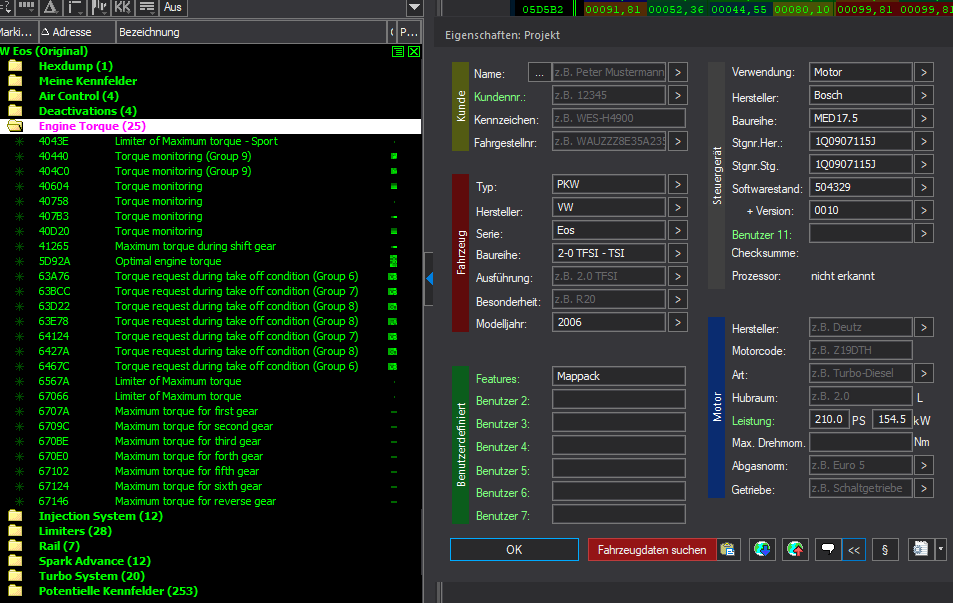Screen dimensions: 953x603
Task: Toggle the Aus button in toolbar
Action: coord(173,7)
